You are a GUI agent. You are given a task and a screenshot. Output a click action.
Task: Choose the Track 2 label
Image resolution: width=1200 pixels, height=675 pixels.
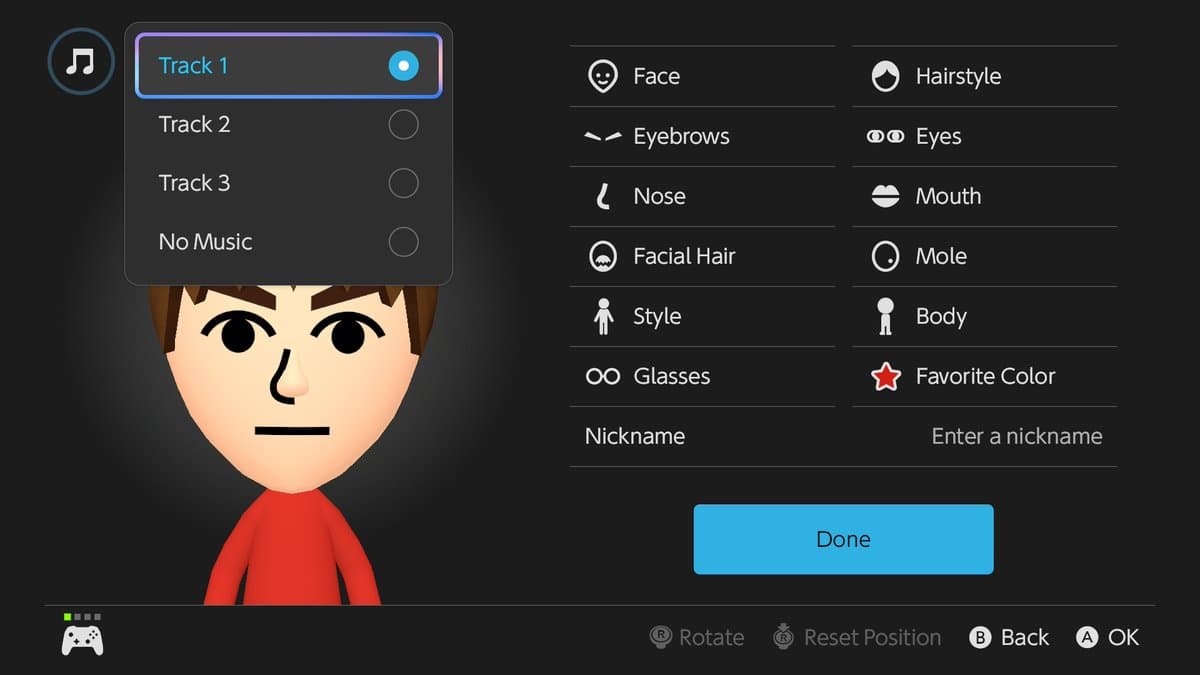coord(194,125)
